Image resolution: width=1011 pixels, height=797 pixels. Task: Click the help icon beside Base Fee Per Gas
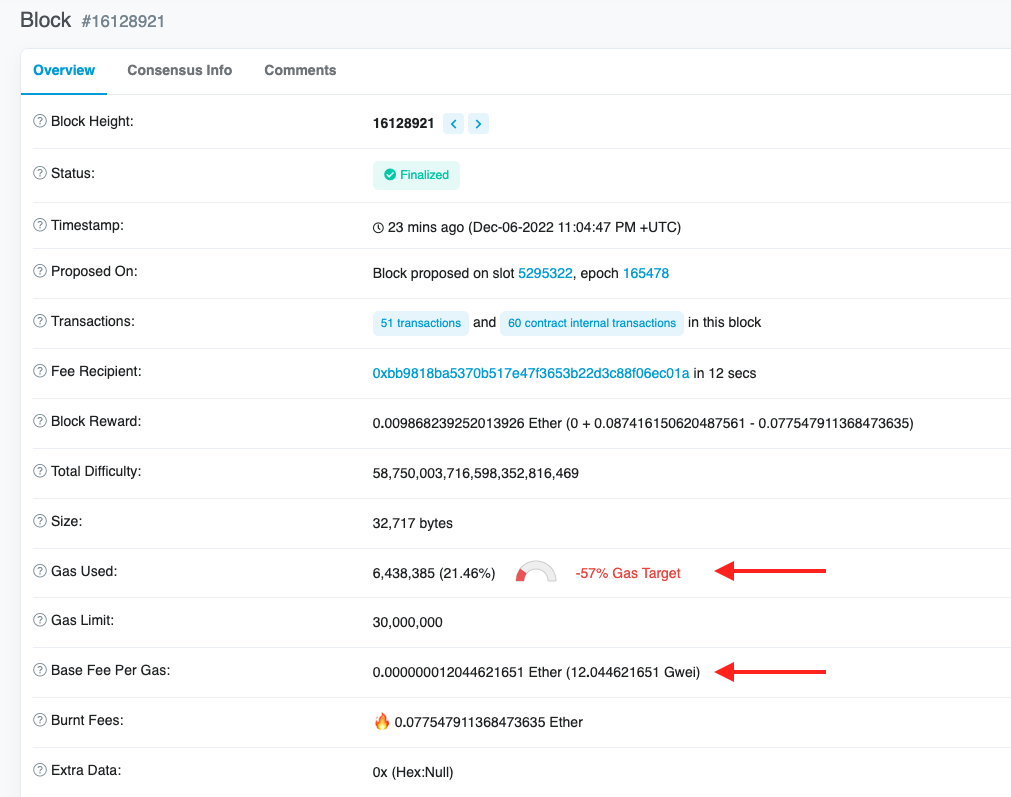pos(38,670)
